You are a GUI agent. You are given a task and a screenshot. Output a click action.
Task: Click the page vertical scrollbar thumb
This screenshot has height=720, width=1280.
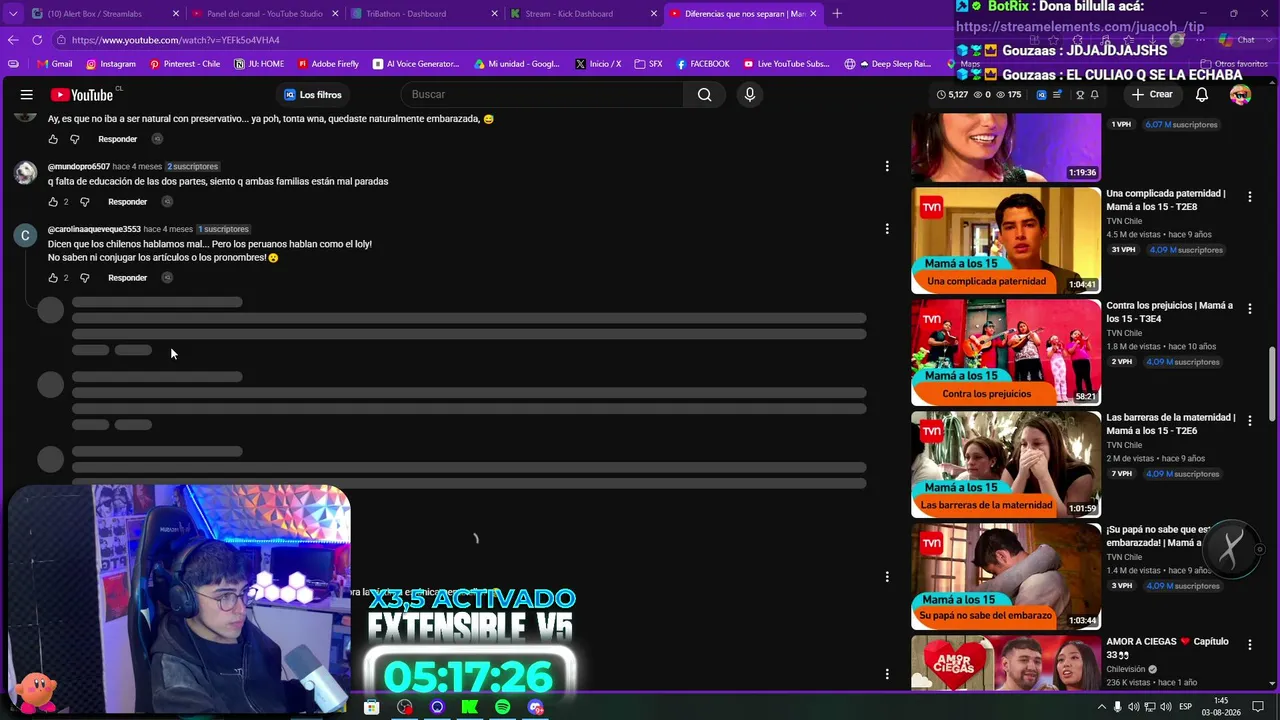1272,384
